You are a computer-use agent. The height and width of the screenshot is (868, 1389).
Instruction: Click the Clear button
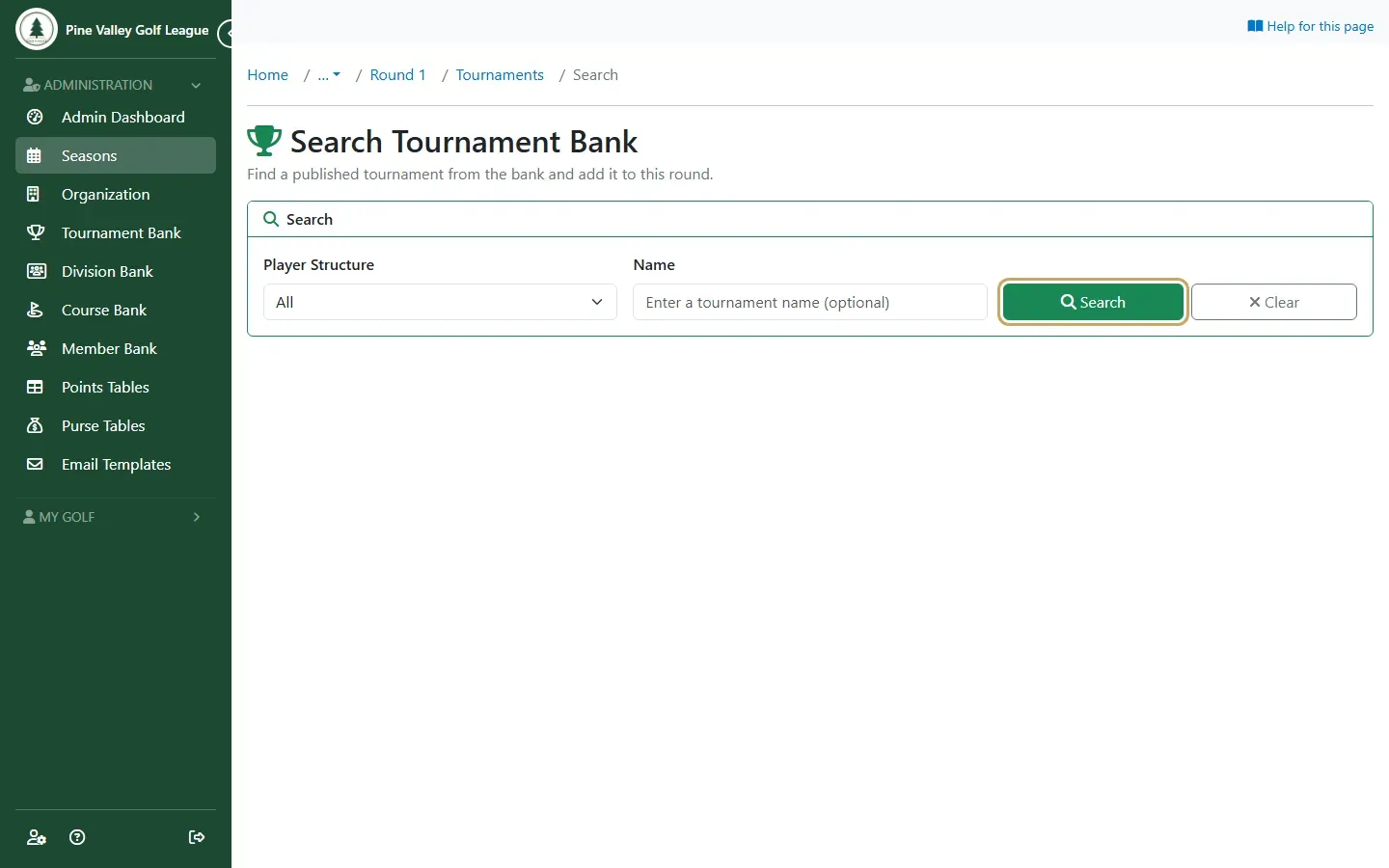point(1274,302)
